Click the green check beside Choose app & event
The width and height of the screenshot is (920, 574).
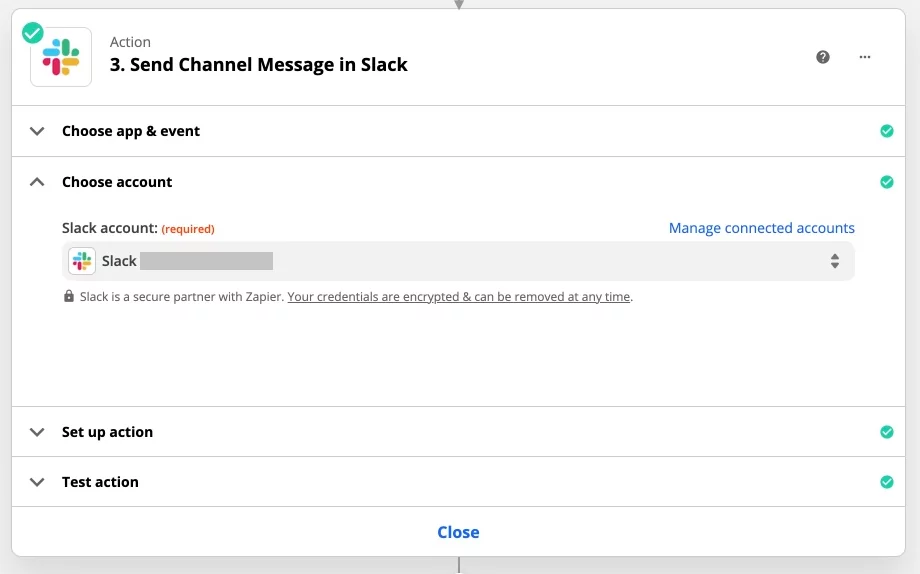tap(887, 131)
